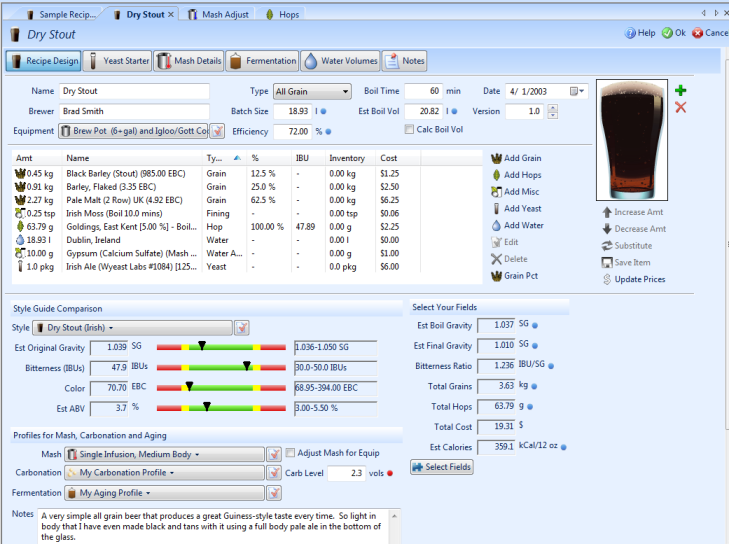Screen dimensions: 729x544
Task: Click the Select Fields button
Action: pyautogui.click(x=441, y=467)
